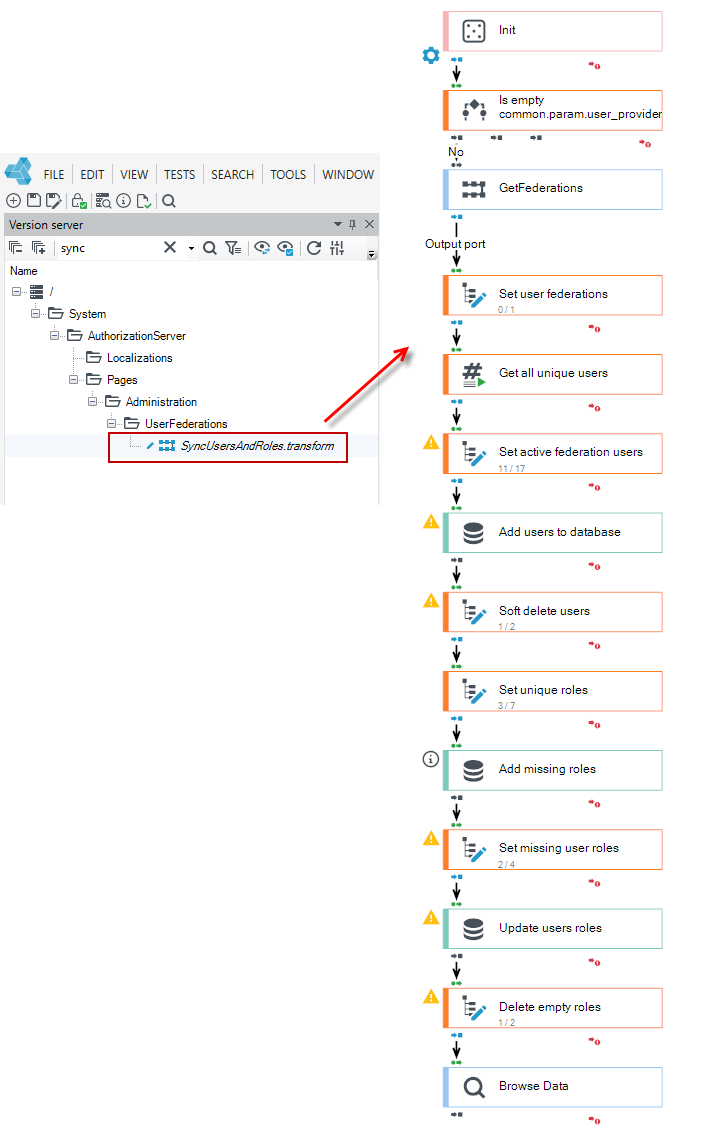Click the application logo icon
The image size is (705, 1140).
(19, 172)
